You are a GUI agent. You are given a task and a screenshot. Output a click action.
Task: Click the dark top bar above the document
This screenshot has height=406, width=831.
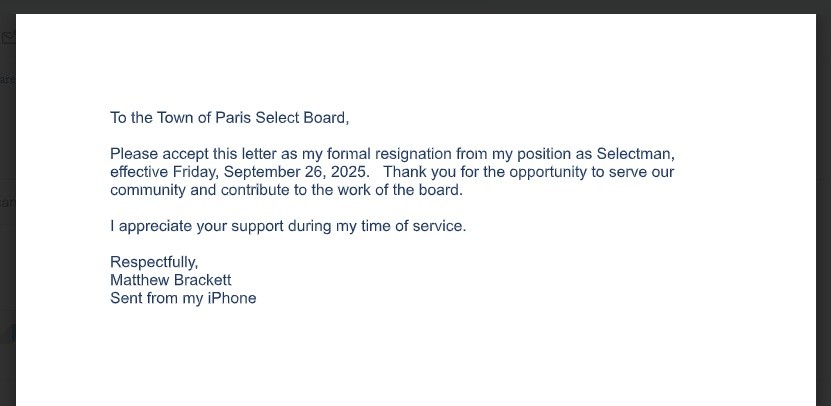(x=415, y=6)
